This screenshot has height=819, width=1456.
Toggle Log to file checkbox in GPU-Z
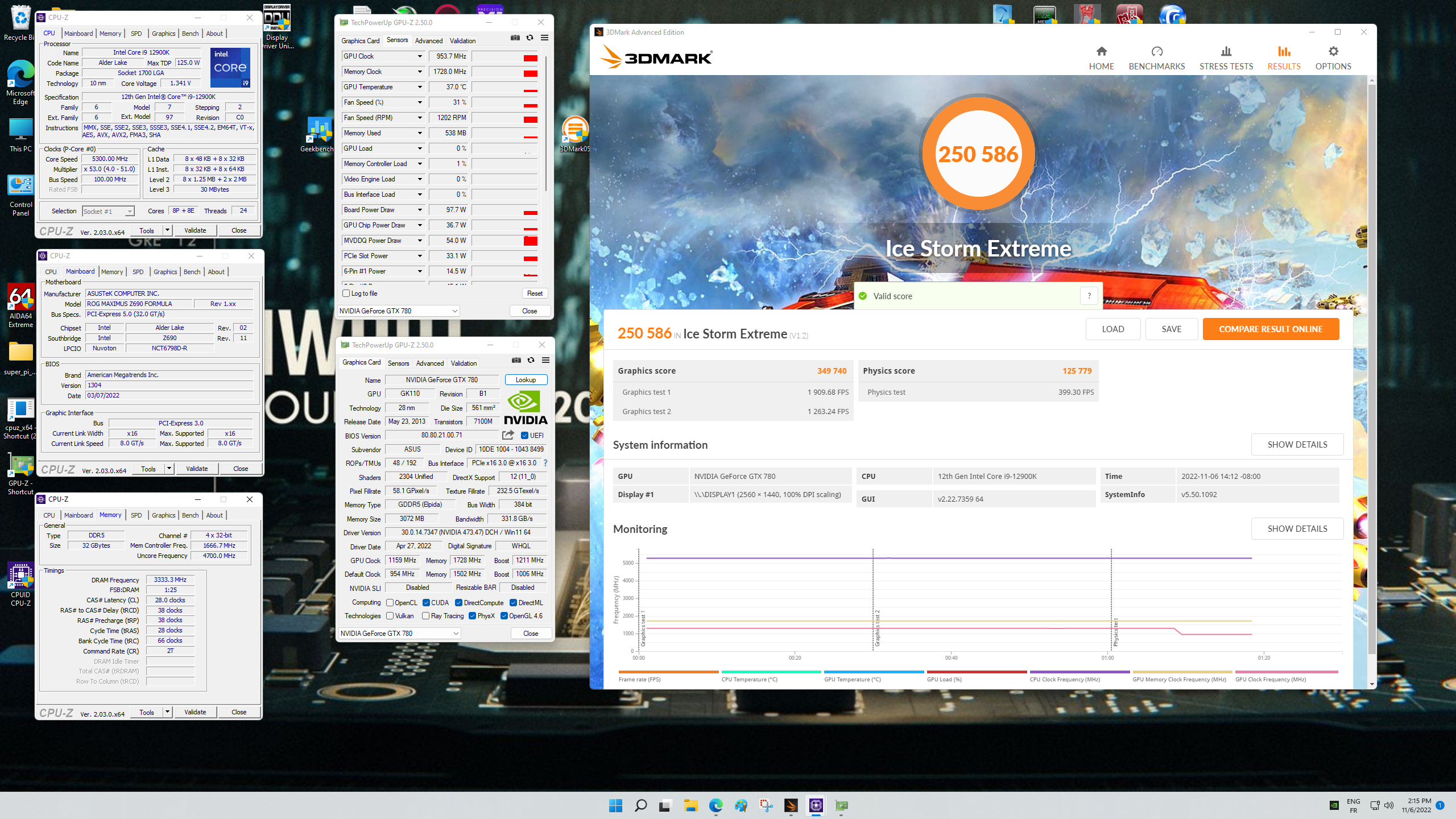click(346, 293)
